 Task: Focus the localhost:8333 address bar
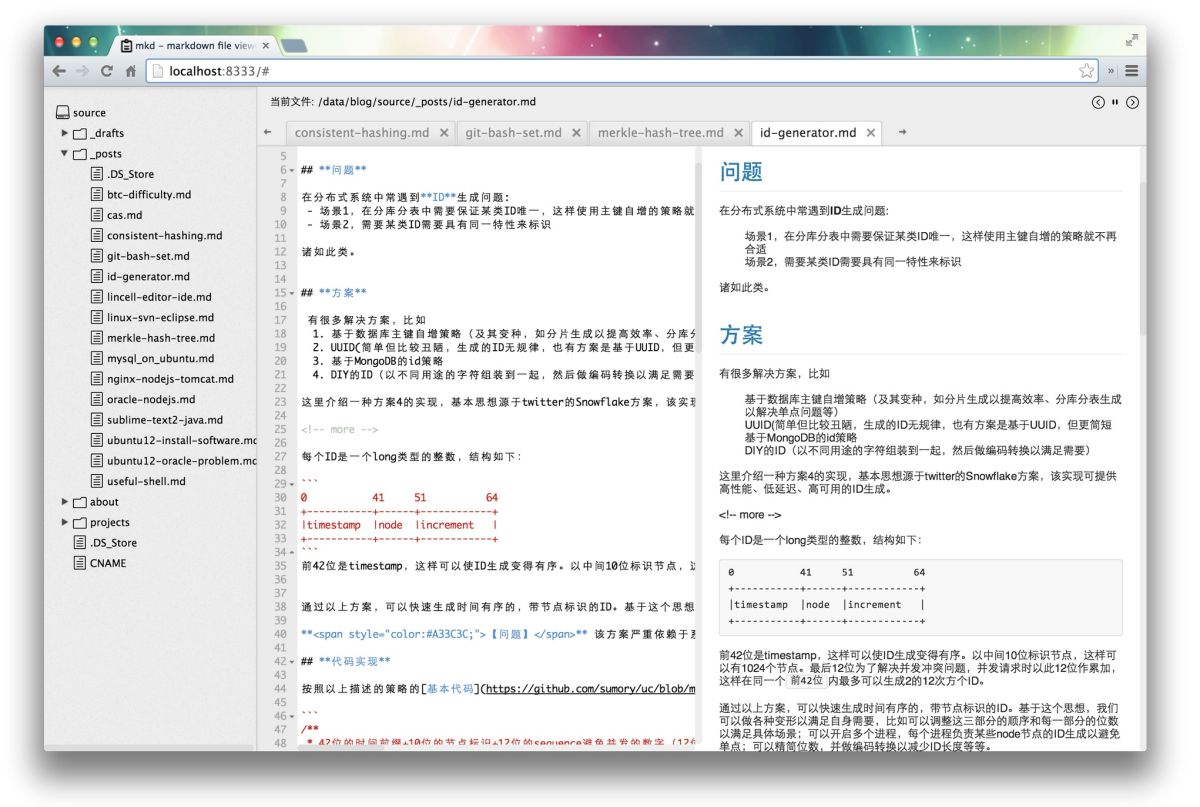(622, 71)
